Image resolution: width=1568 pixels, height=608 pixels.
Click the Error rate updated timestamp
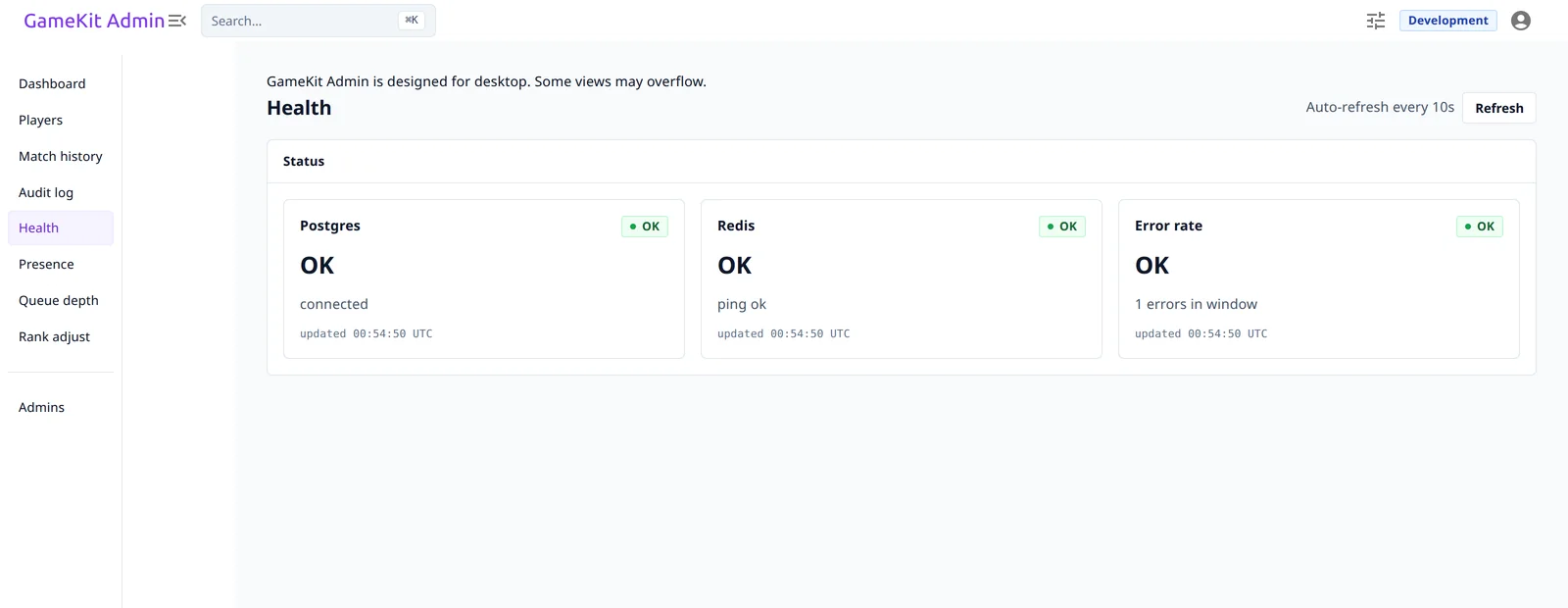1201,334
